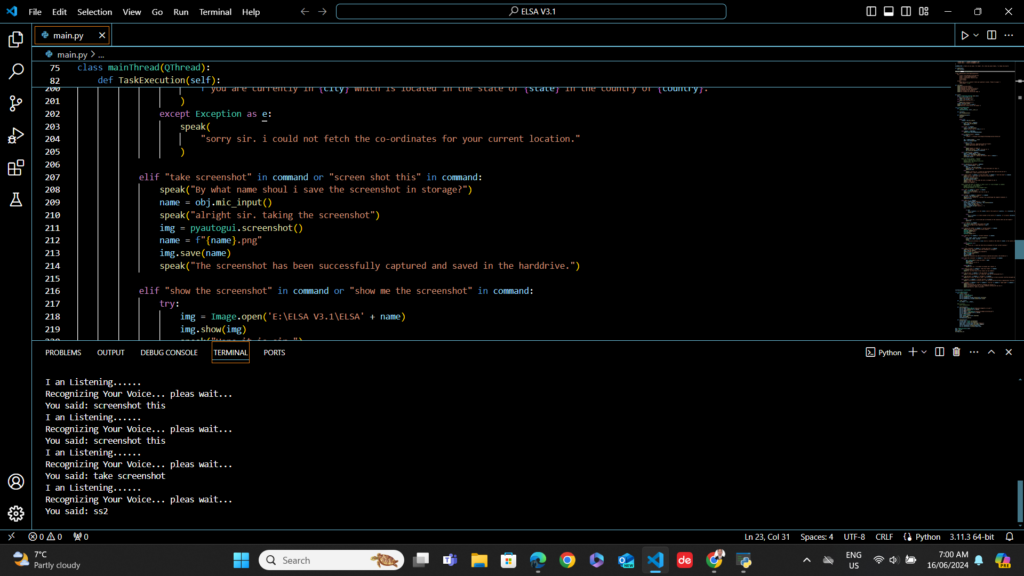Close the main.py editor tab

coord(102,35)
